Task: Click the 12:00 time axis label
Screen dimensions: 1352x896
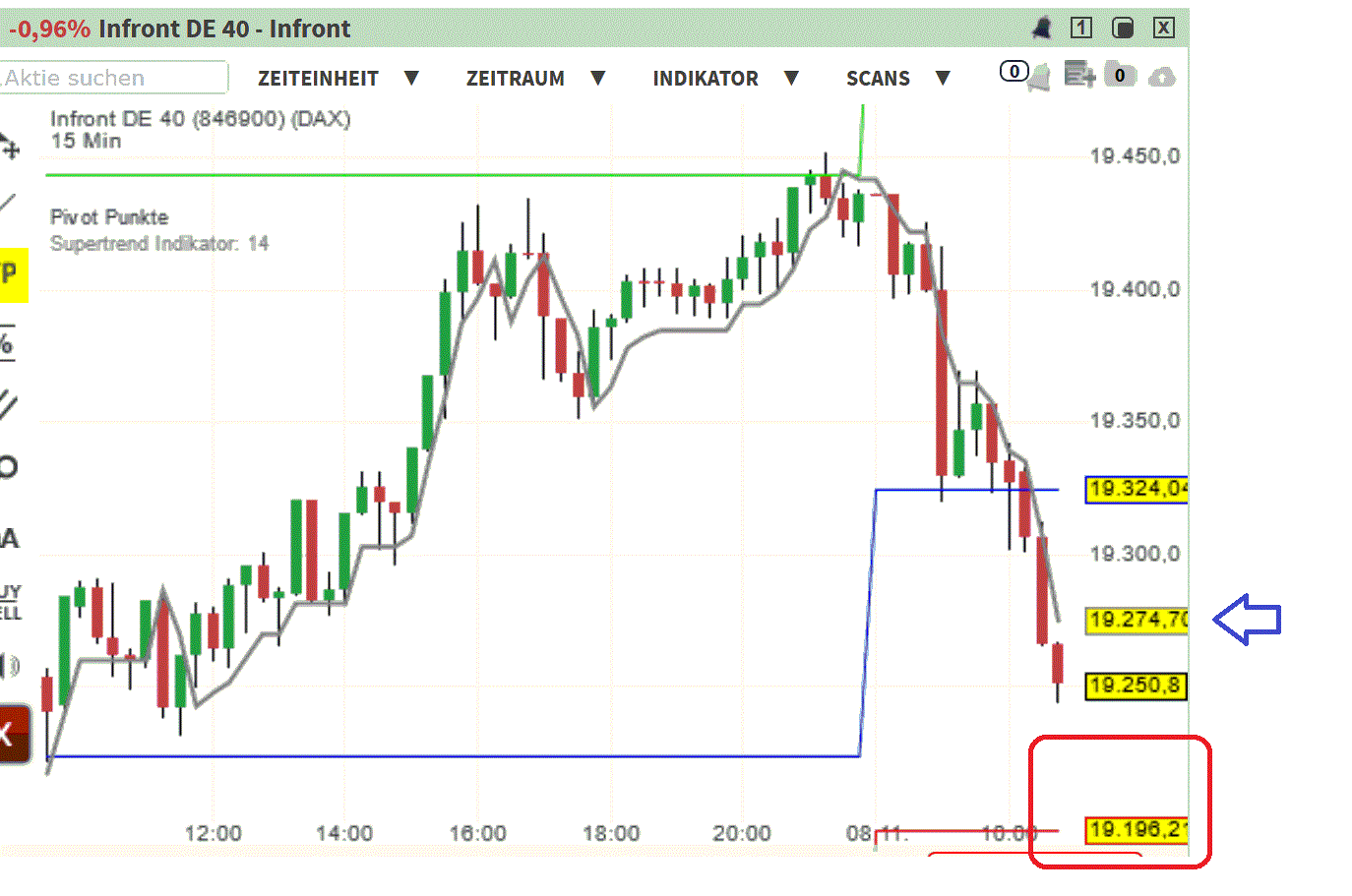Action: (x=213, y=833)
